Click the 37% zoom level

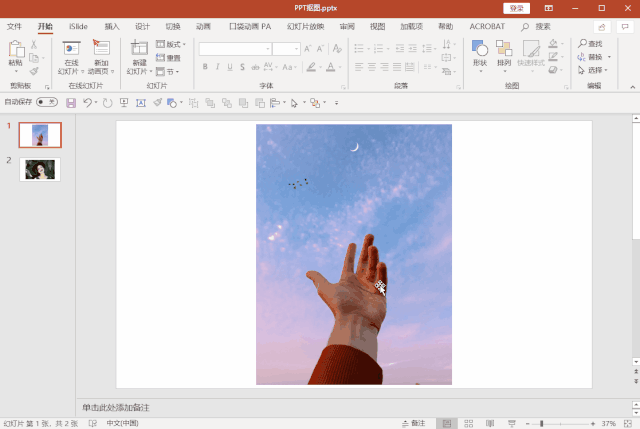click(608, 424)
